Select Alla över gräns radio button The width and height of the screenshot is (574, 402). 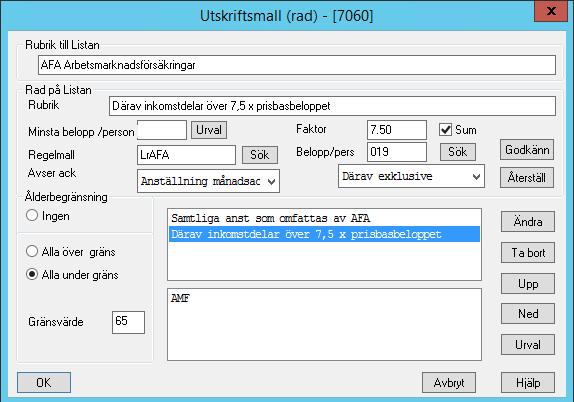32,251
